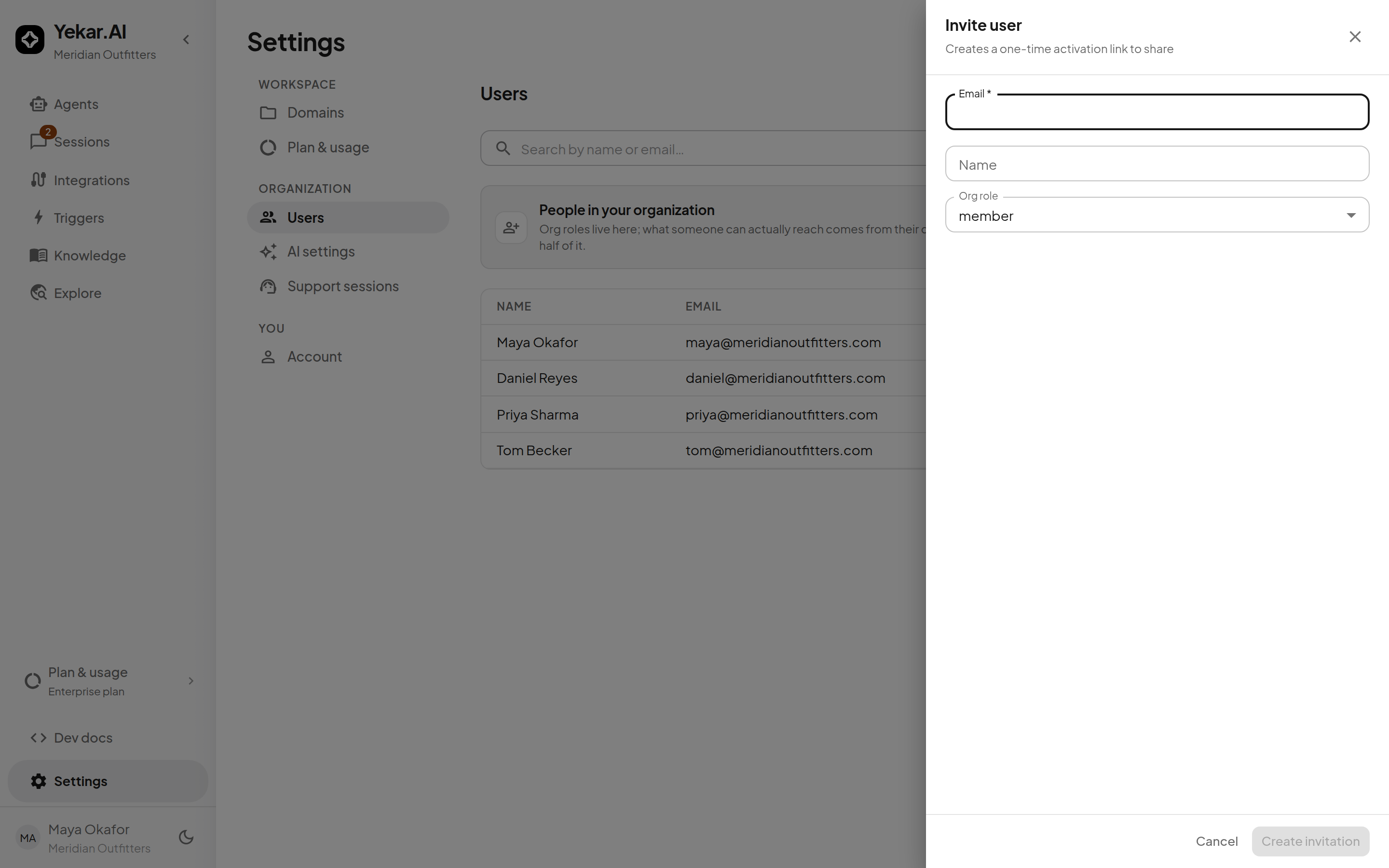Viewport: 1389px width, 868px height.
Task: Open Sessions chat icon with badge
Action: (39, 141)
